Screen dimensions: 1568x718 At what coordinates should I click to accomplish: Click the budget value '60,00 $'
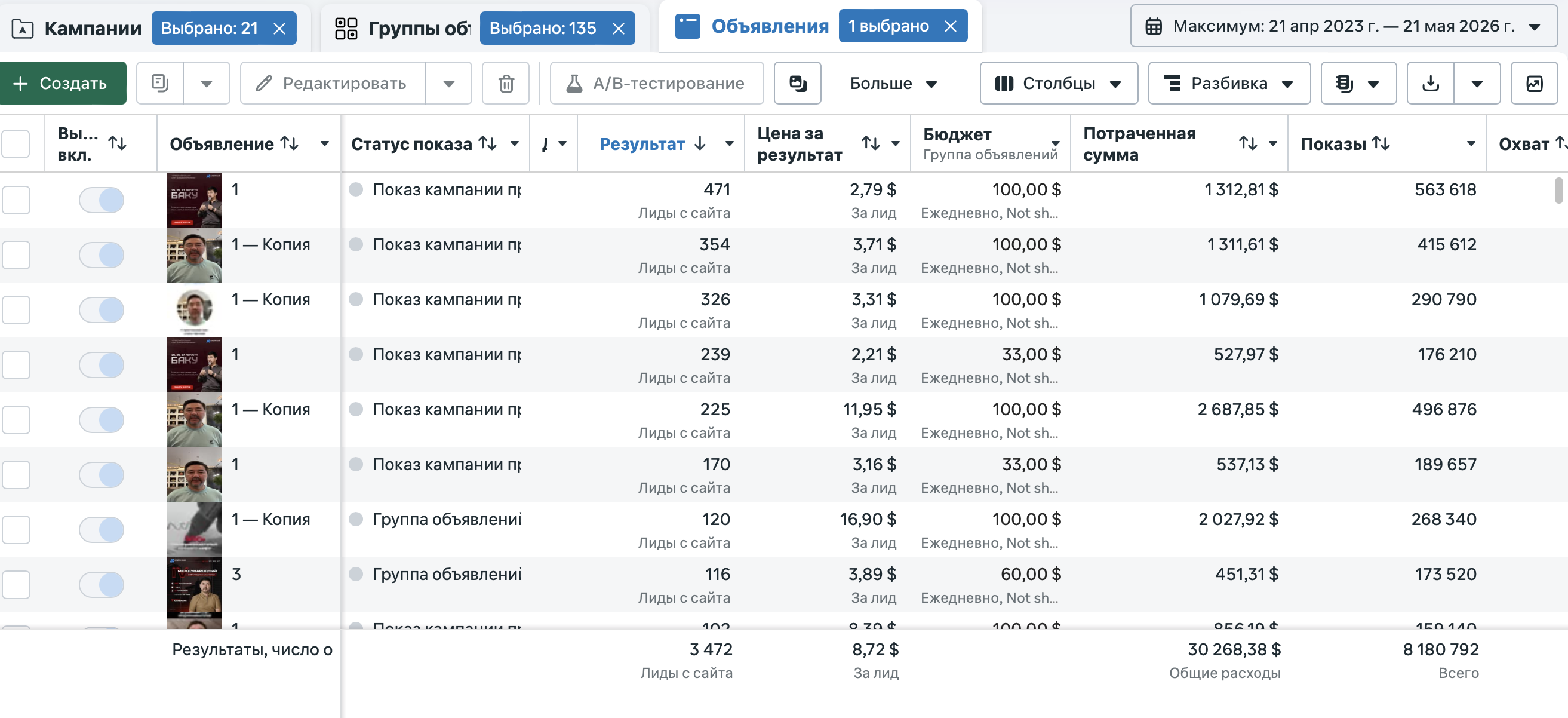point(1031,573)
